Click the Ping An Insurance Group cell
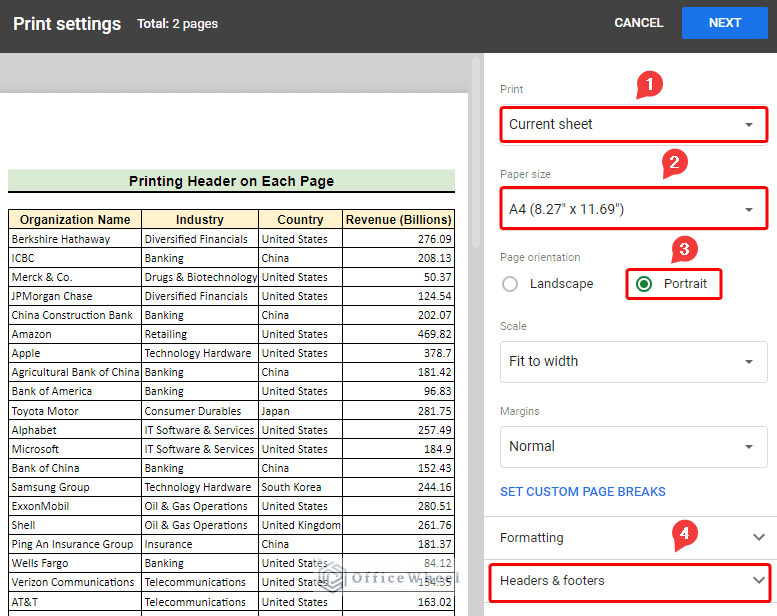The image size is (777, 616). 75,544
